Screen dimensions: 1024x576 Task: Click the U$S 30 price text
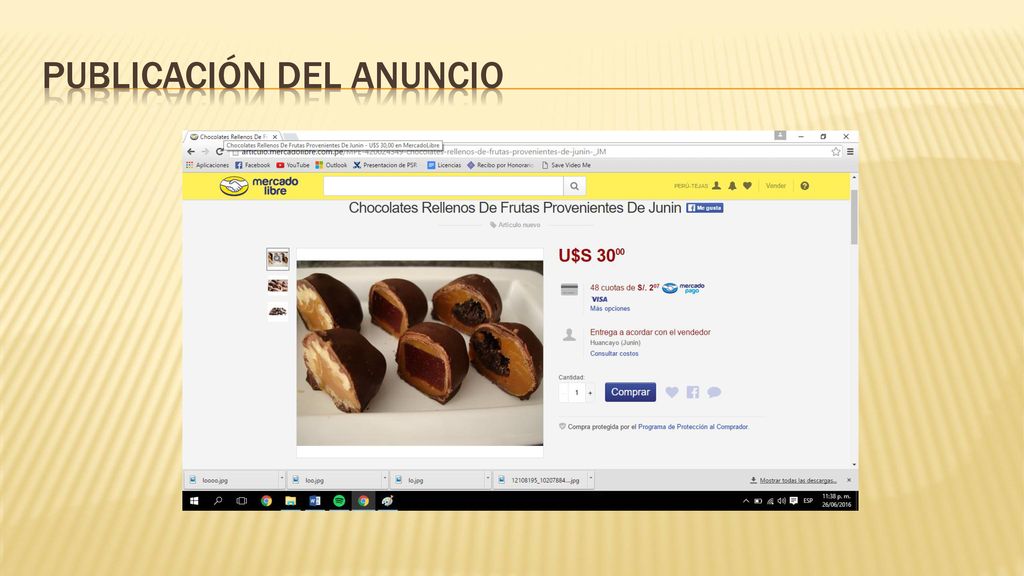[x=591, y=255]
